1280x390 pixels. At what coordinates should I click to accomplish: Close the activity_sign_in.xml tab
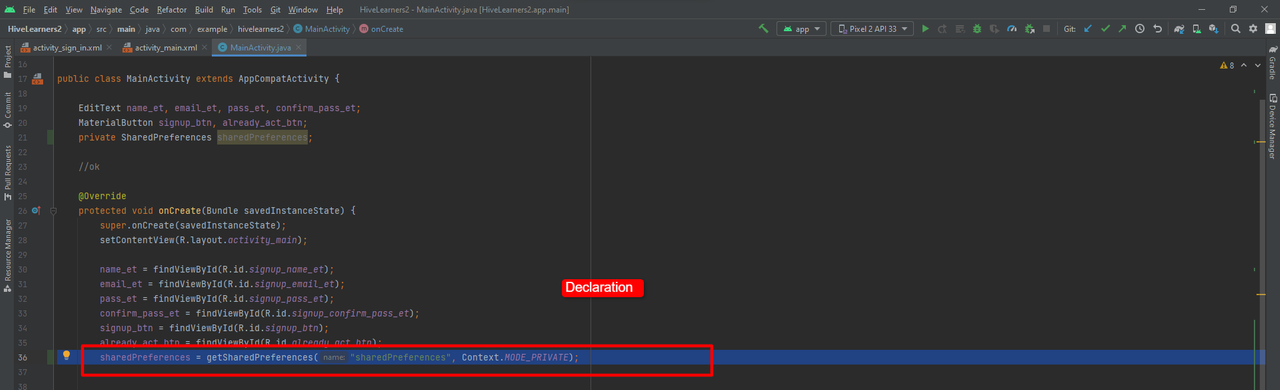109,47
